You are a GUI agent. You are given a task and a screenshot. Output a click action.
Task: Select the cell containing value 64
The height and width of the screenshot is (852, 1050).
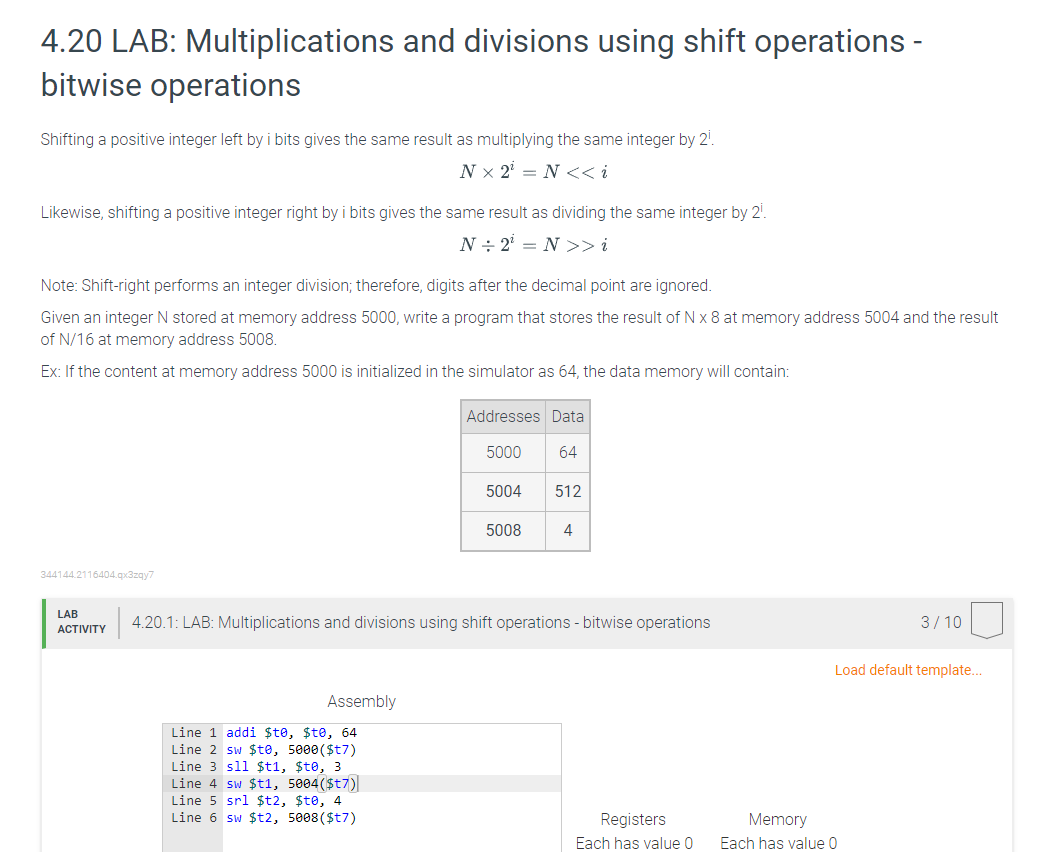click(567, 452)
